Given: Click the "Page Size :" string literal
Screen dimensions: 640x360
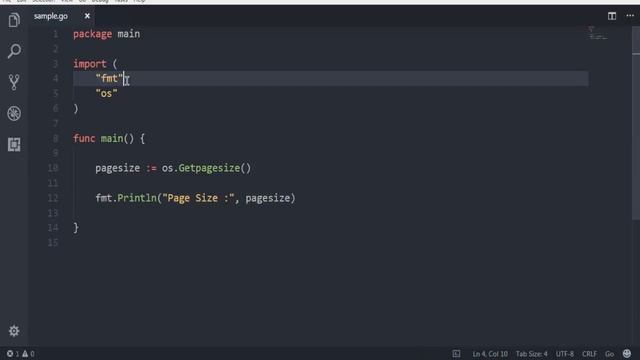Looking at the screenshot, I should [x=198, y=198].
